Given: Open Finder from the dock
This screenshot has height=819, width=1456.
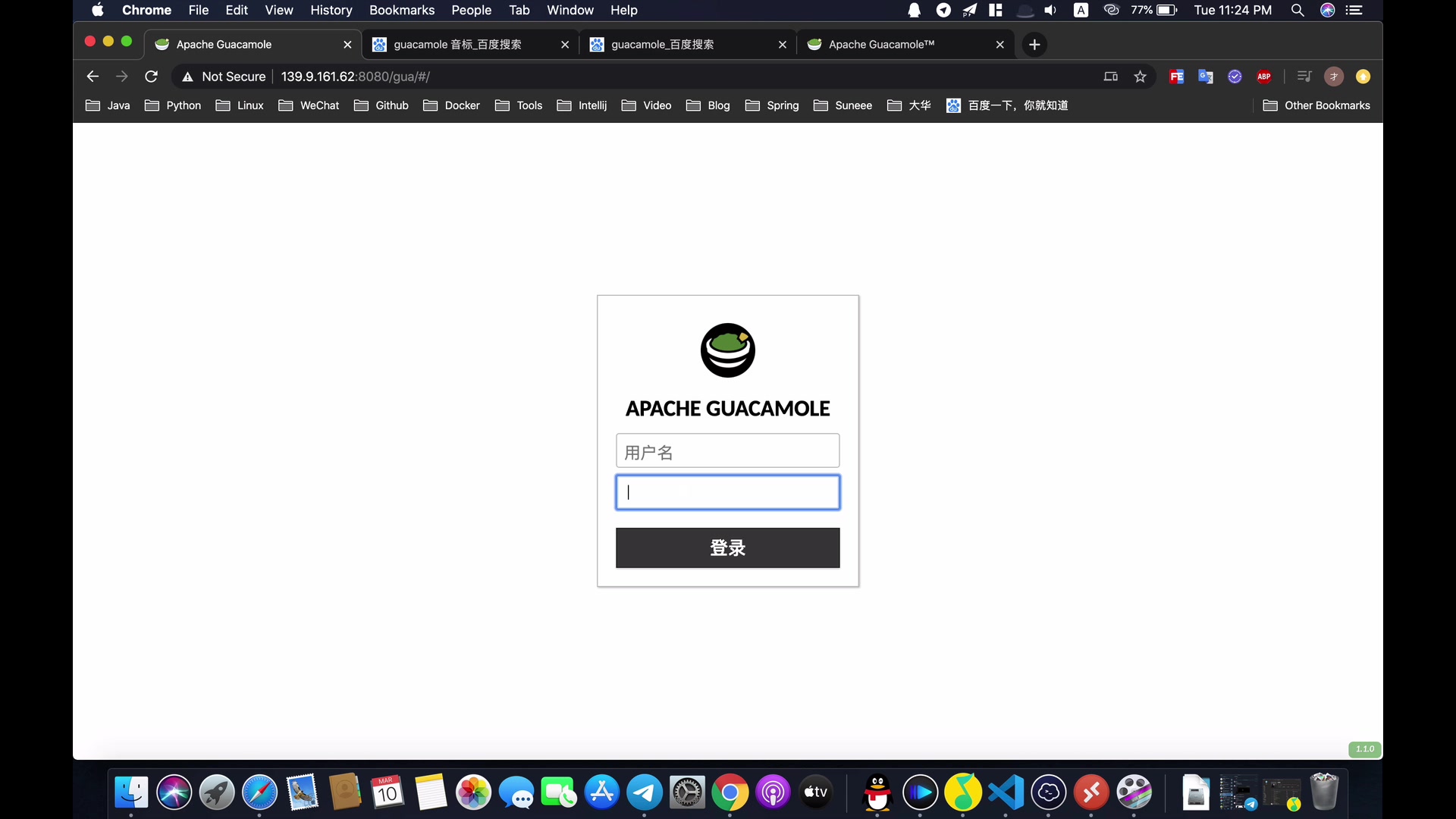Looking at the screenshot, I should pos(131,792).
